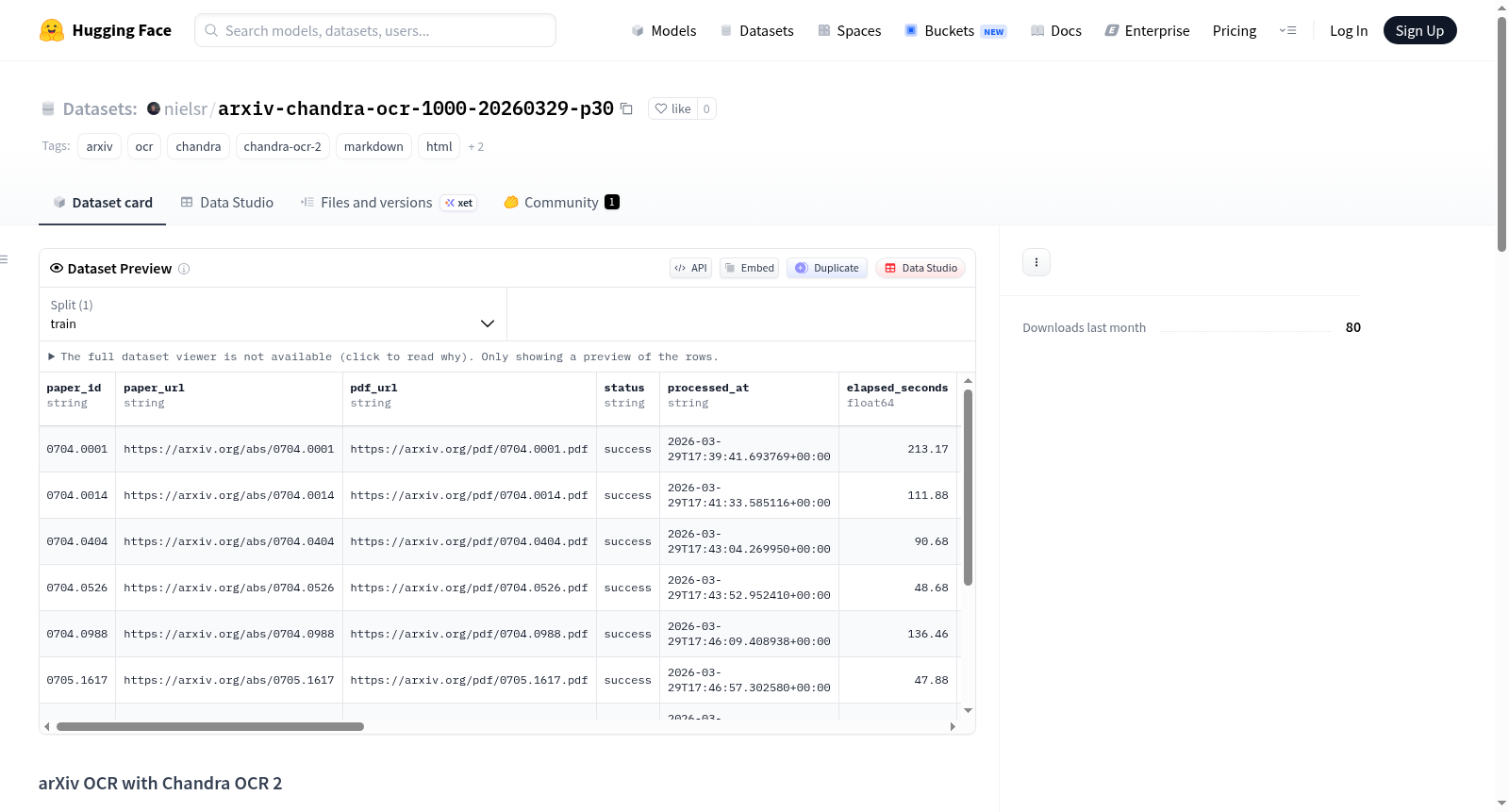Image resolution: width=1509 pixels, height=812 pixels.
Task: Open the left-edge table of contents icon
Action: pyautogui.click(x=5, y=259)
